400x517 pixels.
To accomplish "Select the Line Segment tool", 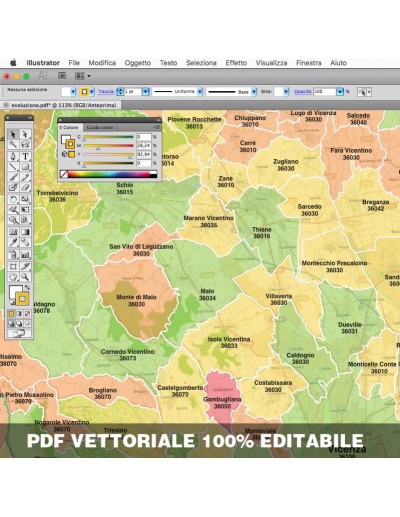I will [13, 167].
